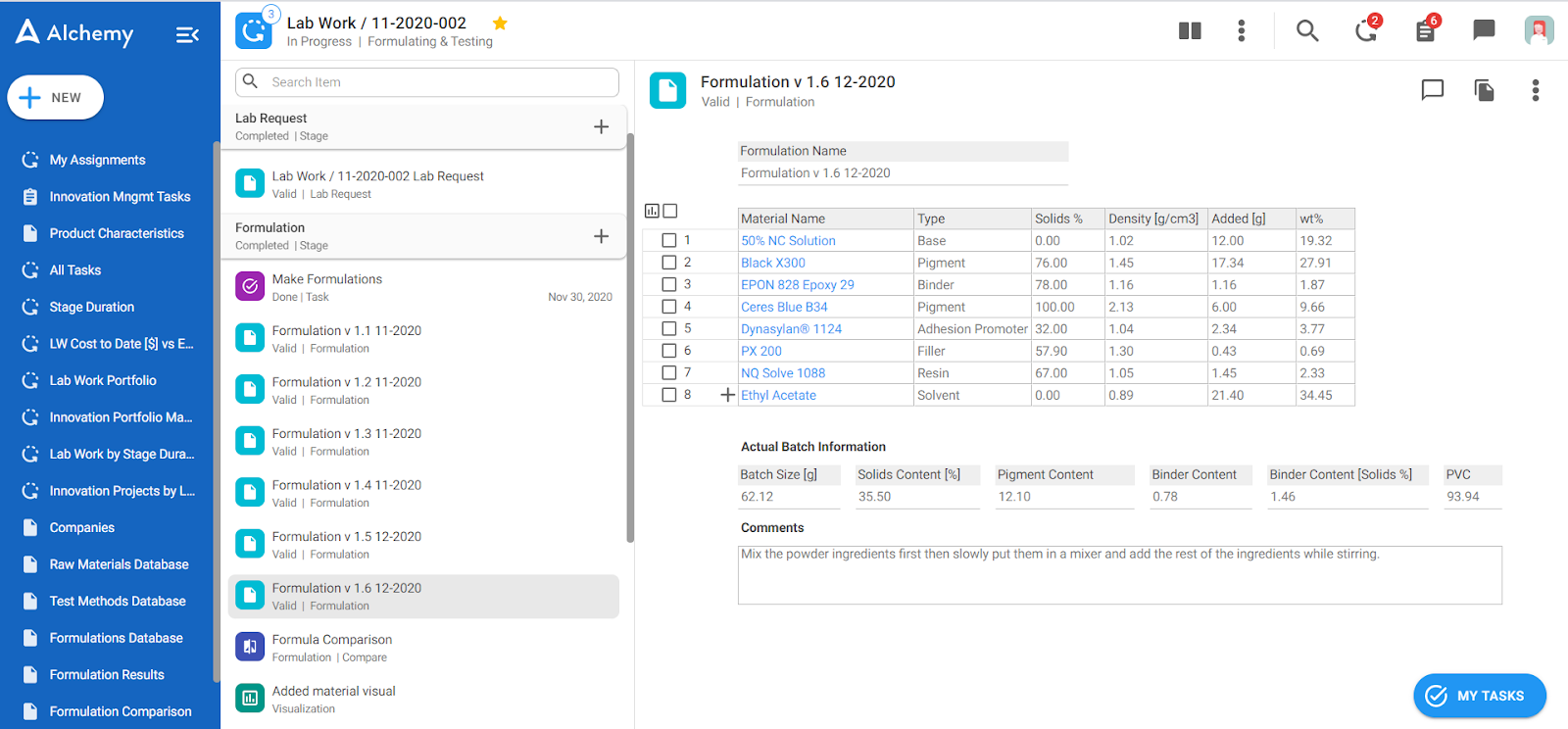The width and height of the screenshot is (1568, 729).
Task: Open the refresh notifications icon with badge 2
Action: click(1366, 30)
